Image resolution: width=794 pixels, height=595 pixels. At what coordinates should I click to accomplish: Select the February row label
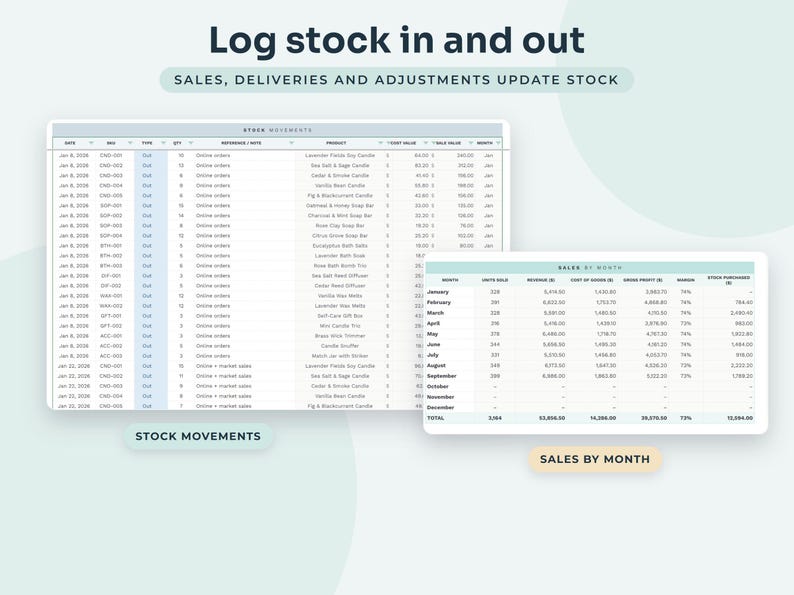click(439, 302)
